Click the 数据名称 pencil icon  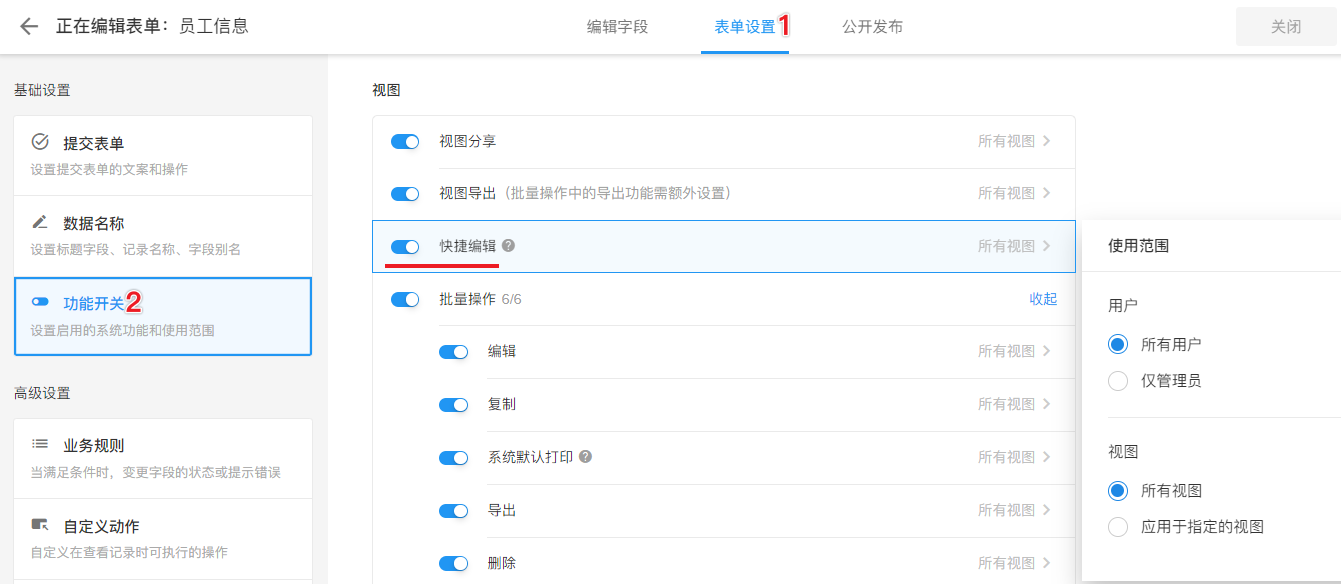tap(40, 222)
